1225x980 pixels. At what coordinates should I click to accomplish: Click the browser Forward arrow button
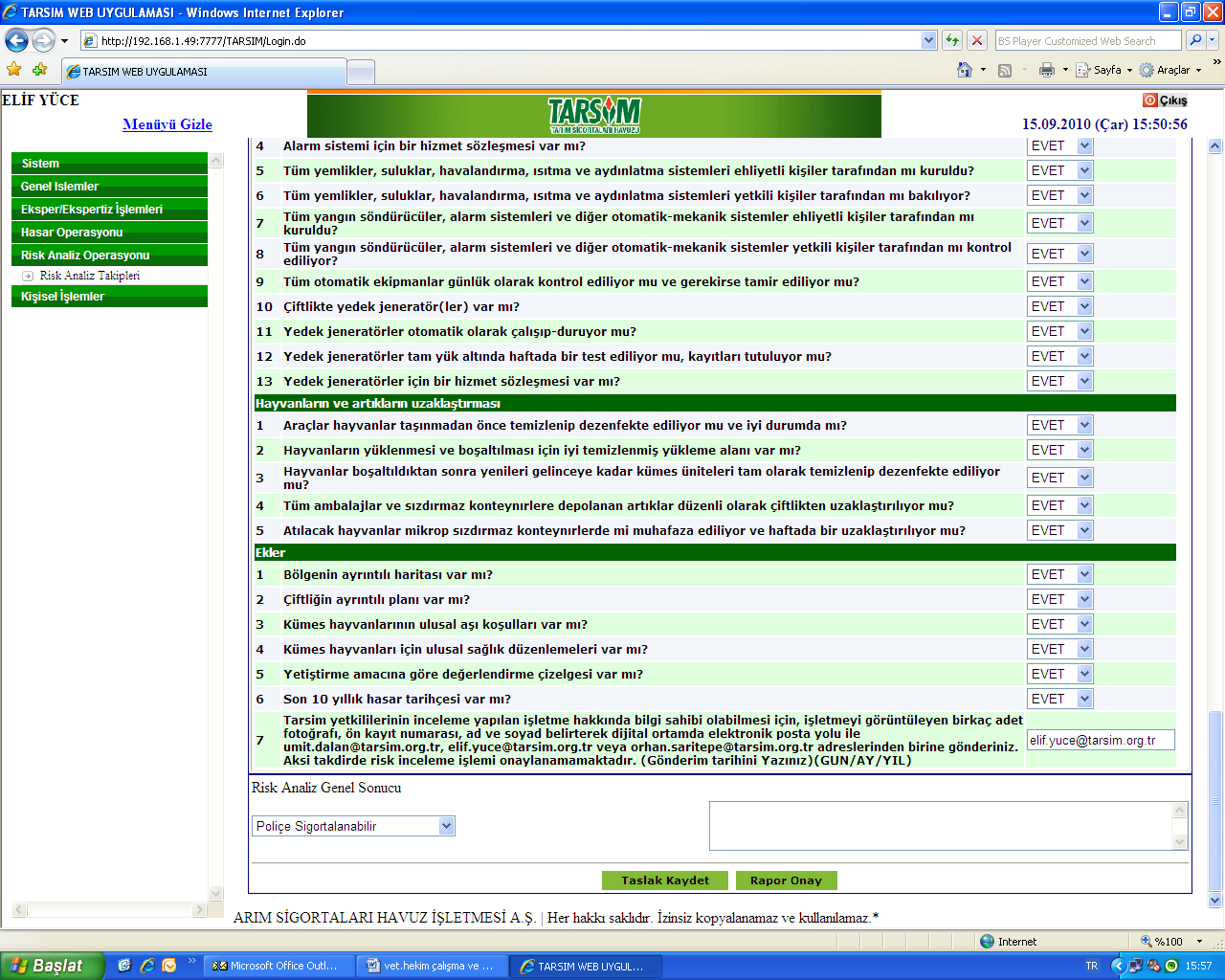pos(43,40)
